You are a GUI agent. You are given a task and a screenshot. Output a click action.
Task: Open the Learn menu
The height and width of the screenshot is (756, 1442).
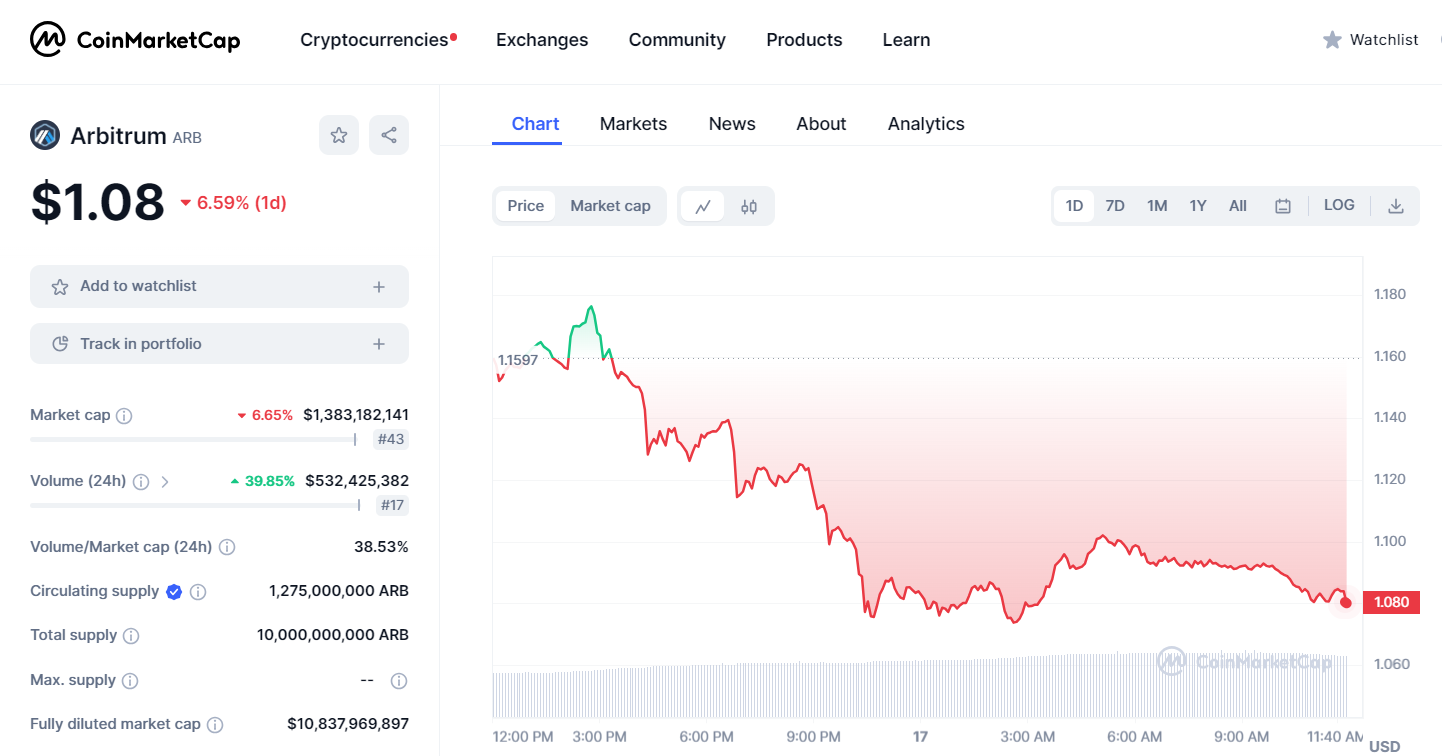pos(907,40)
